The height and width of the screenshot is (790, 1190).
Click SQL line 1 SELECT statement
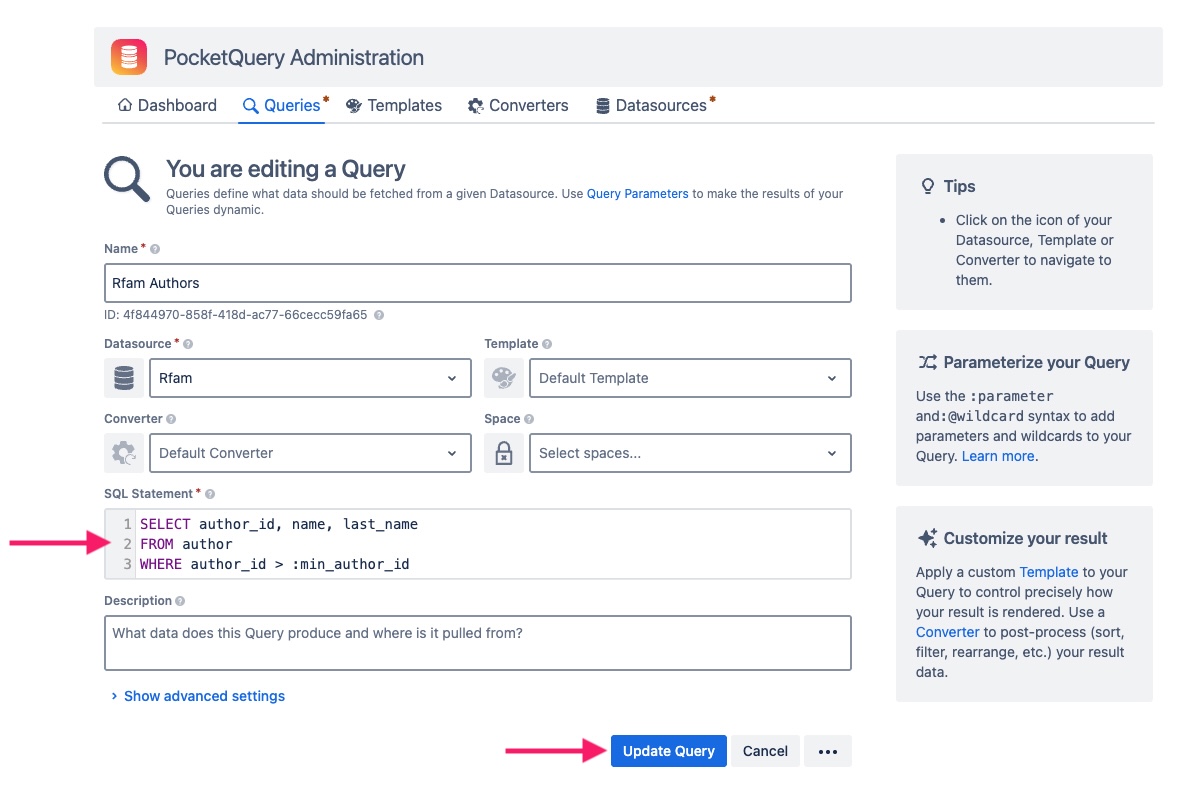point(279,524)
